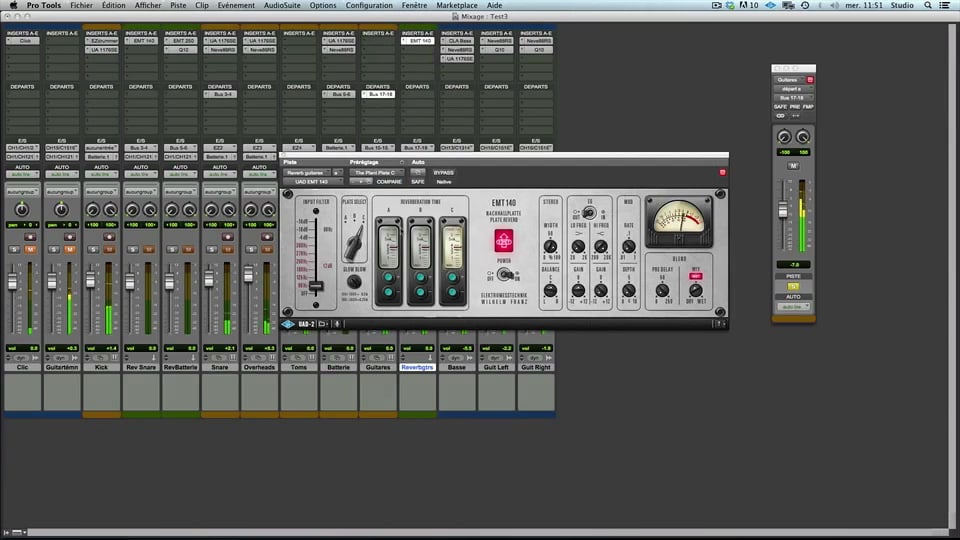Click the Dry/Wet mix knob
The image size is (960, 540).
click(696, 291)
